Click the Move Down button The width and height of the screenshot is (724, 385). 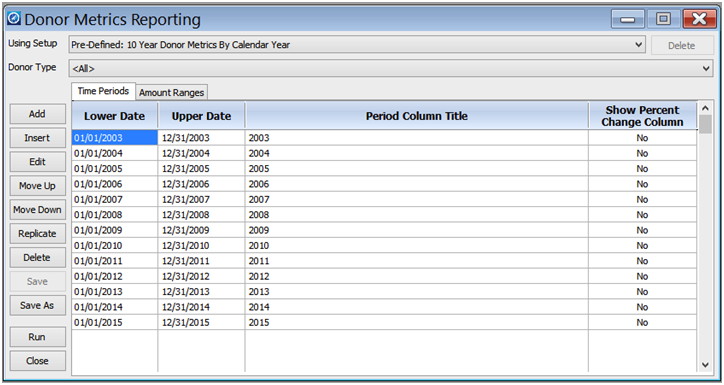[x=37, y=210]
